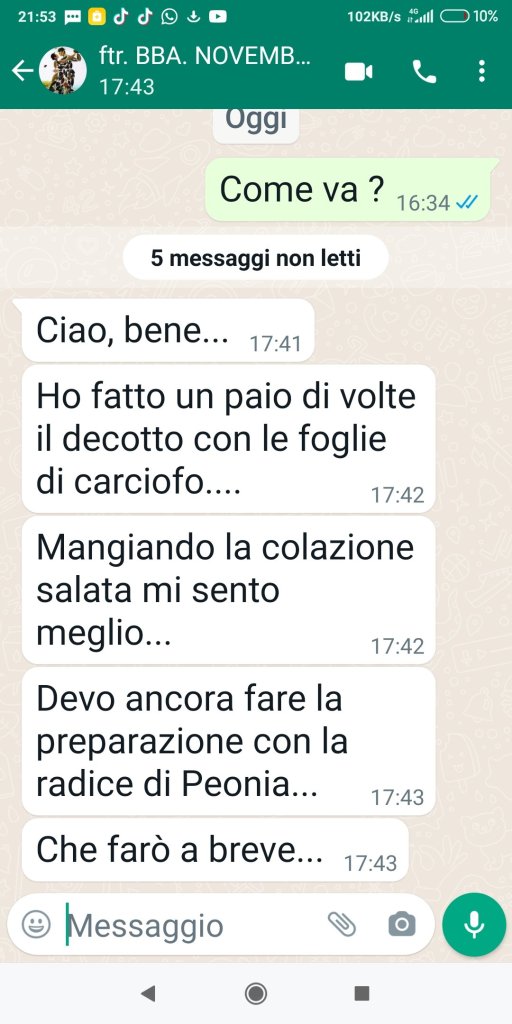Tap the 'colazione salata' message bubble
The height and width of the screenshot is (1024, 512).
click(229, 590)
